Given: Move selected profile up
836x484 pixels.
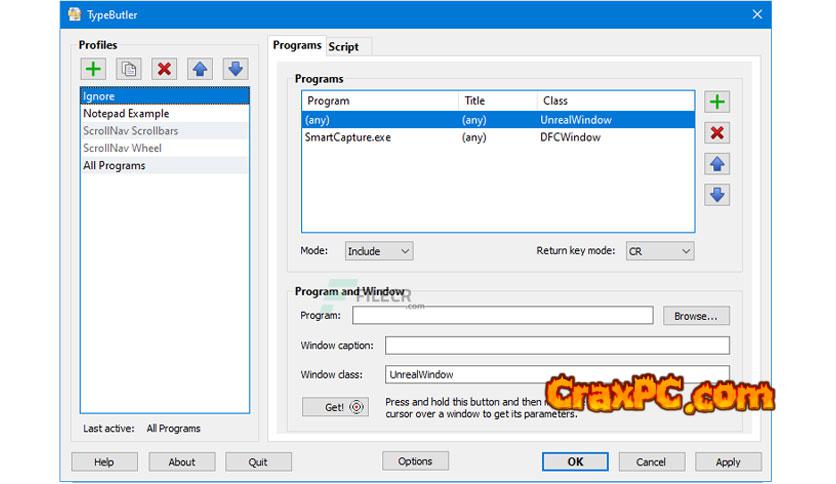Looking at the screenshot, I should tap(200, 69).
